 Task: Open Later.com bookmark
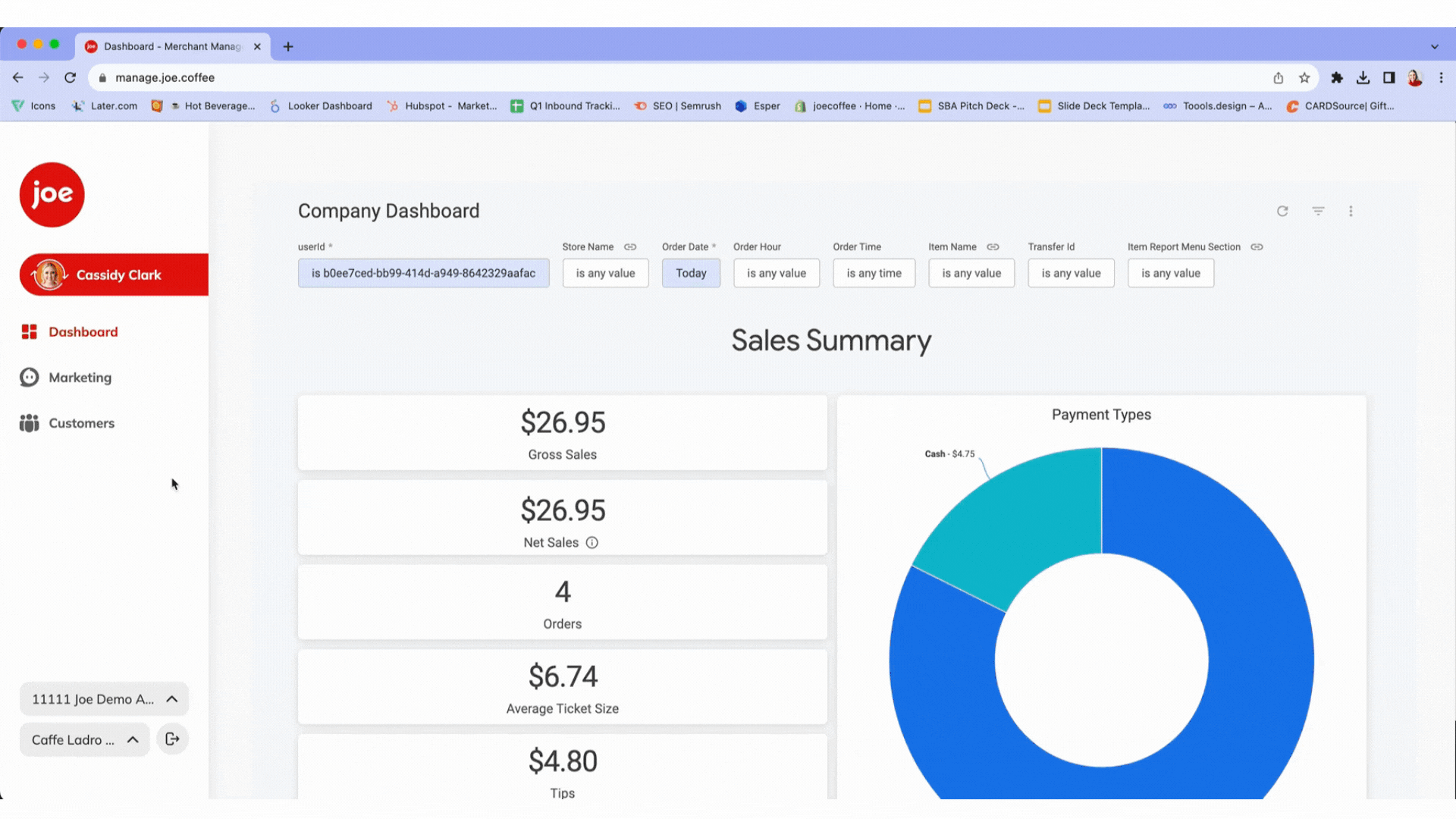coord(105,106)
